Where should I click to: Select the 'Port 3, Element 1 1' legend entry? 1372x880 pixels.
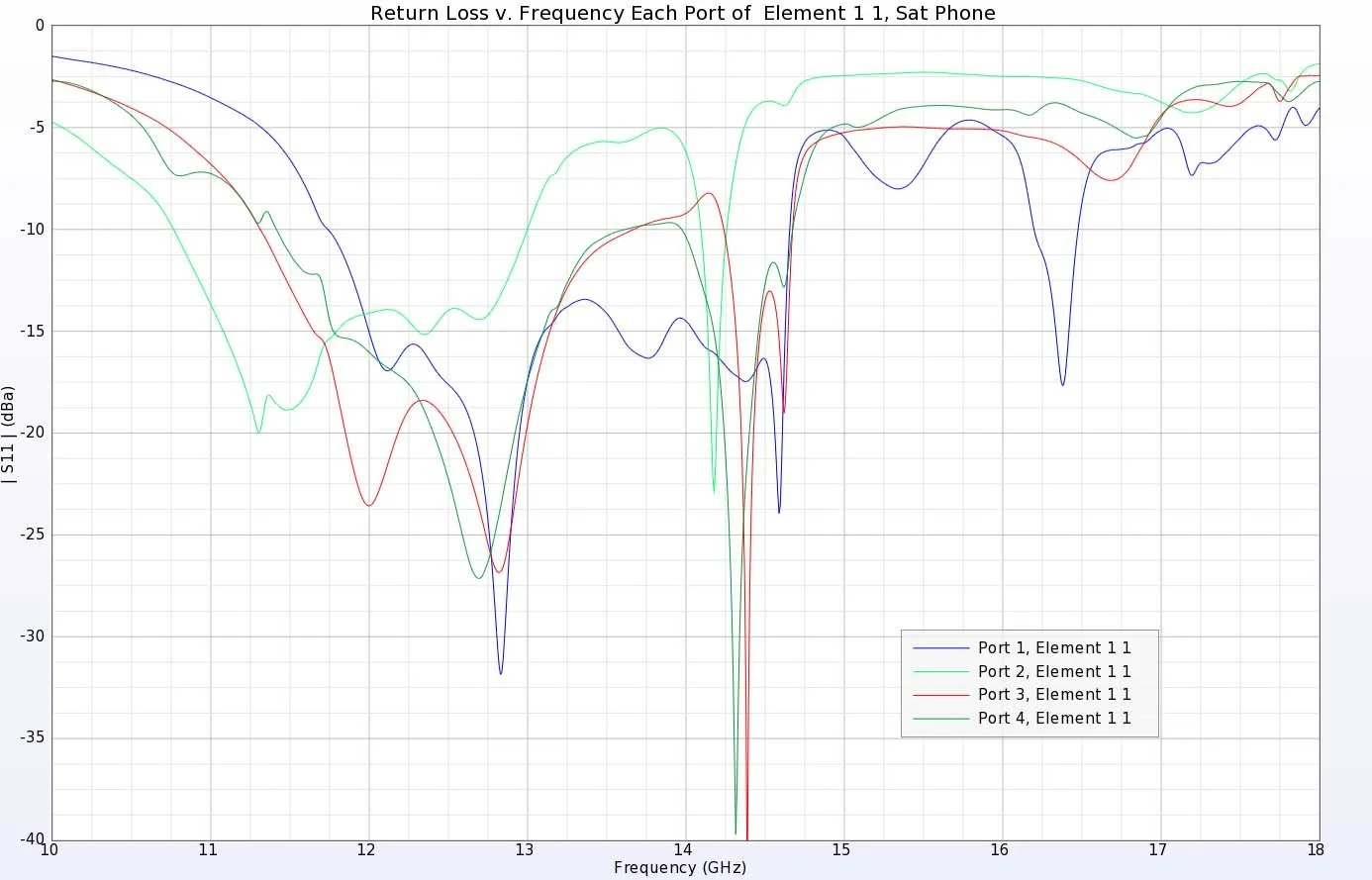tap(1054, 694)
